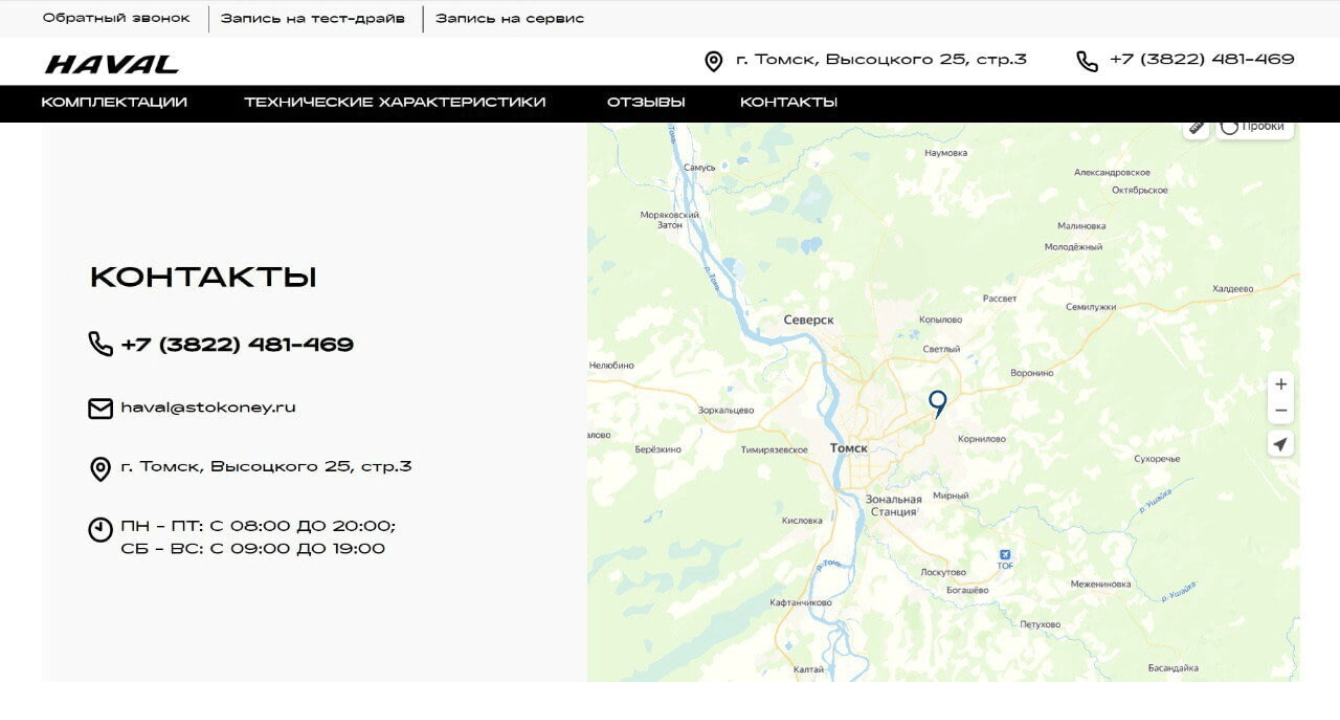Click the header phone number +7 (3822) 481-469
1340x720 pixels.
point(1202,60)
